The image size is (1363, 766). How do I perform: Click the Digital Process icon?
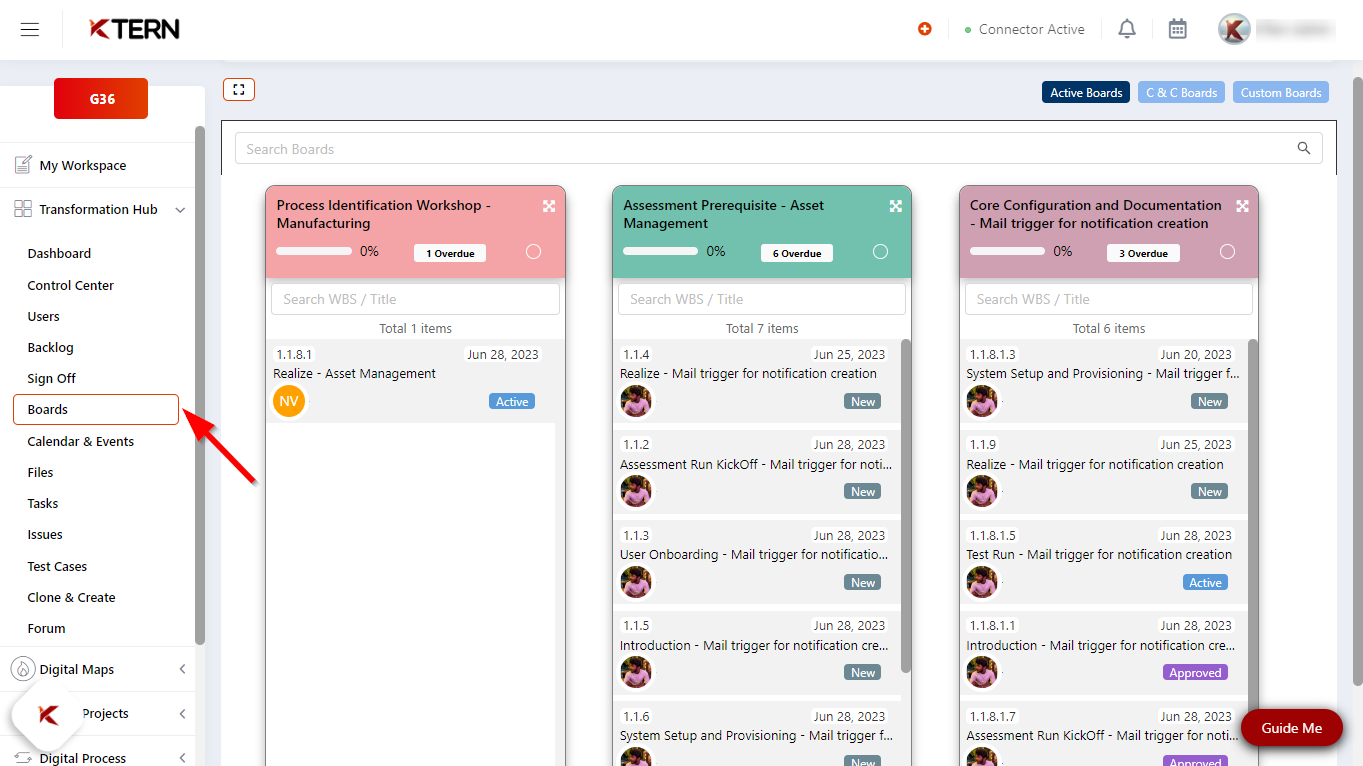23,758
